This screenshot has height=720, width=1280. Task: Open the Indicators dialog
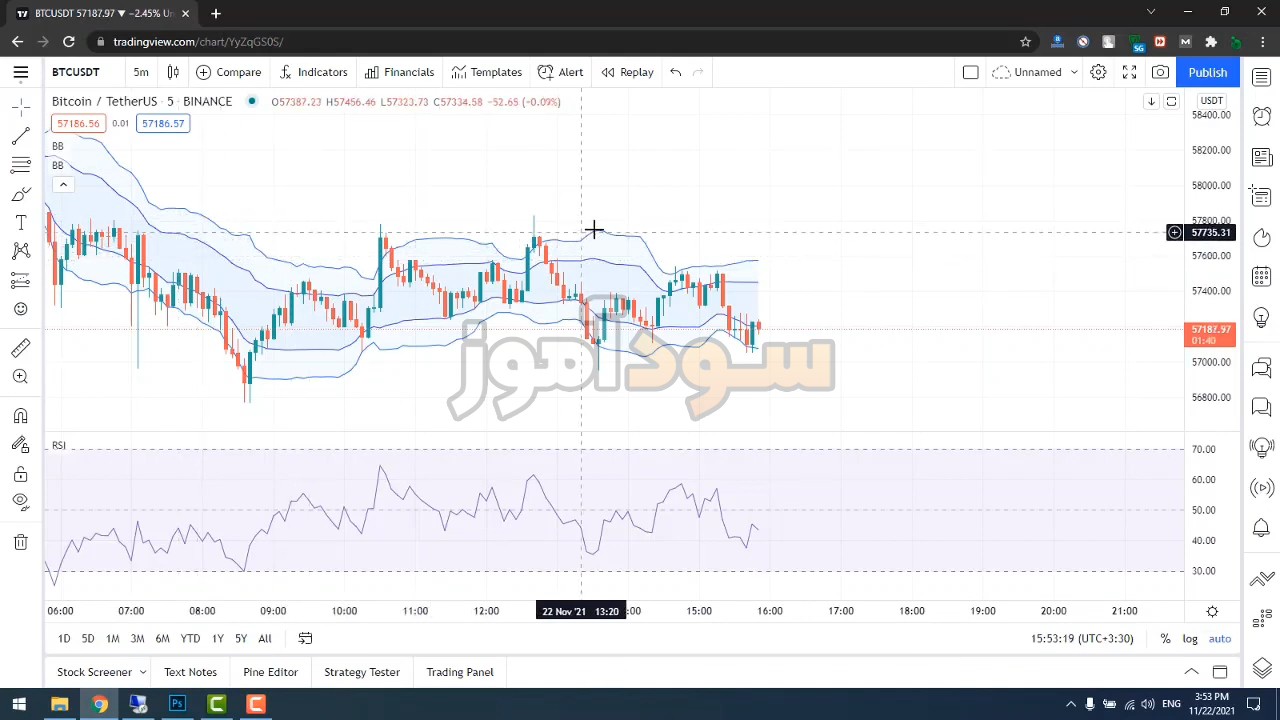[313, 72]
